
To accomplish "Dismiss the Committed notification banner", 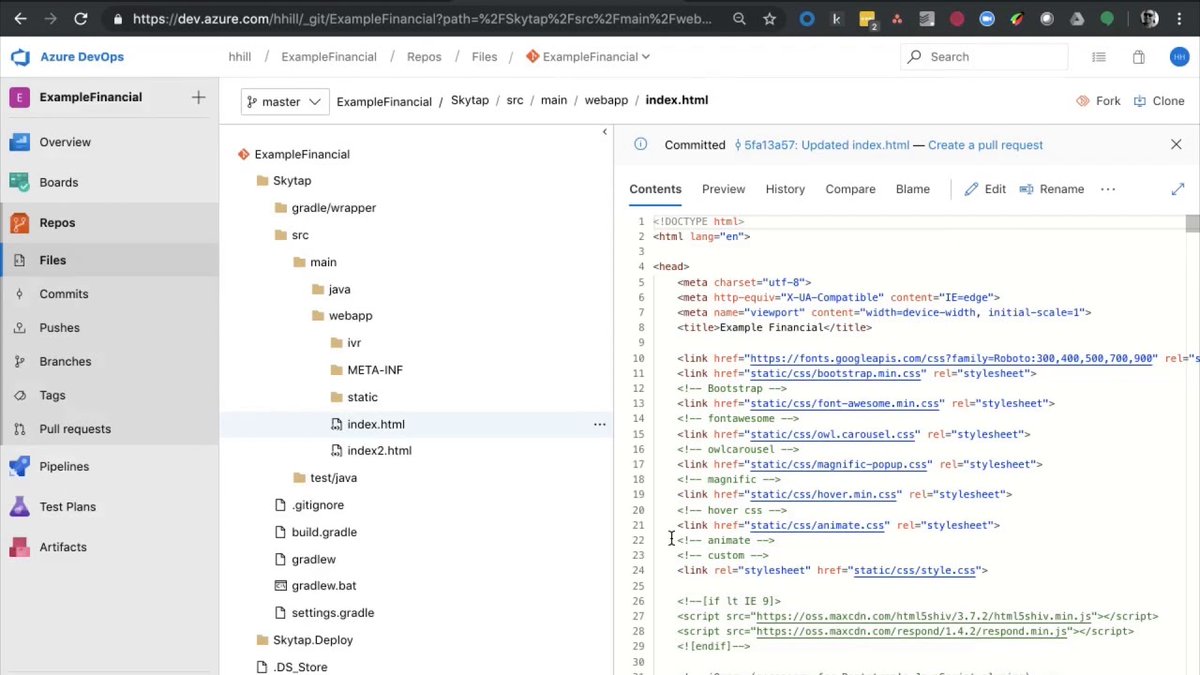I will click(x=1176, y=145).
